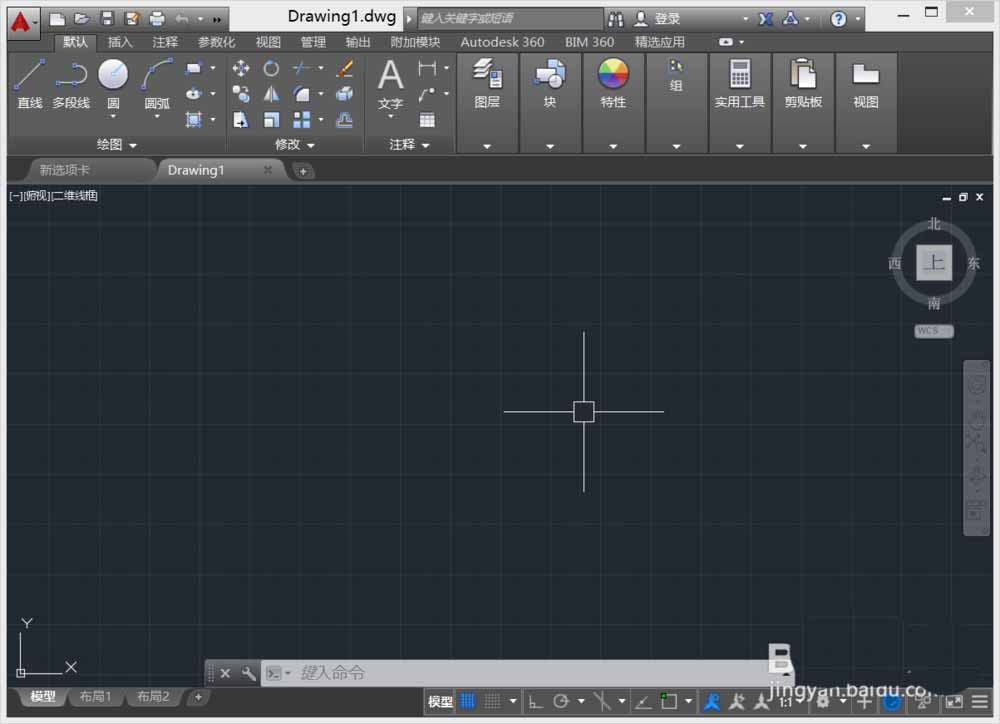
Task: Select the 圆弧 (Arc) tool
Action: [157, 83]
